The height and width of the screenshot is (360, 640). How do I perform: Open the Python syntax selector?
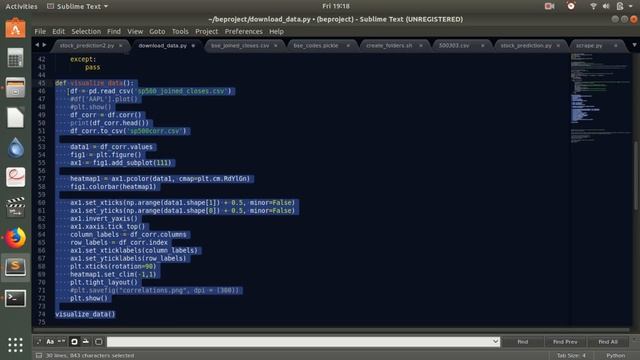(616, 356)
